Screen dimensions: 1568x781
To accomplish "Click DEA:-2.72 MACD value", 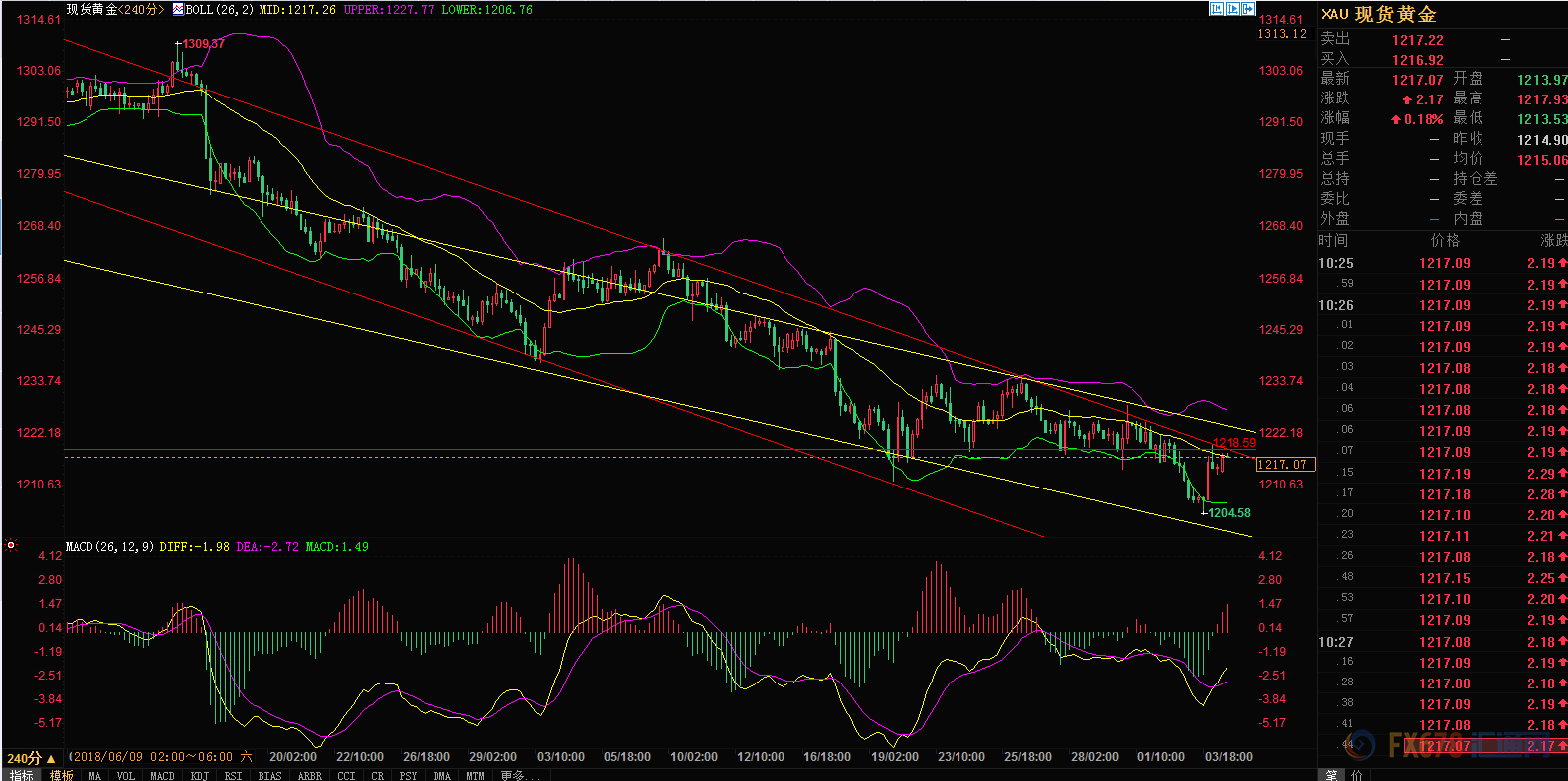I will (x=267, y=547).
